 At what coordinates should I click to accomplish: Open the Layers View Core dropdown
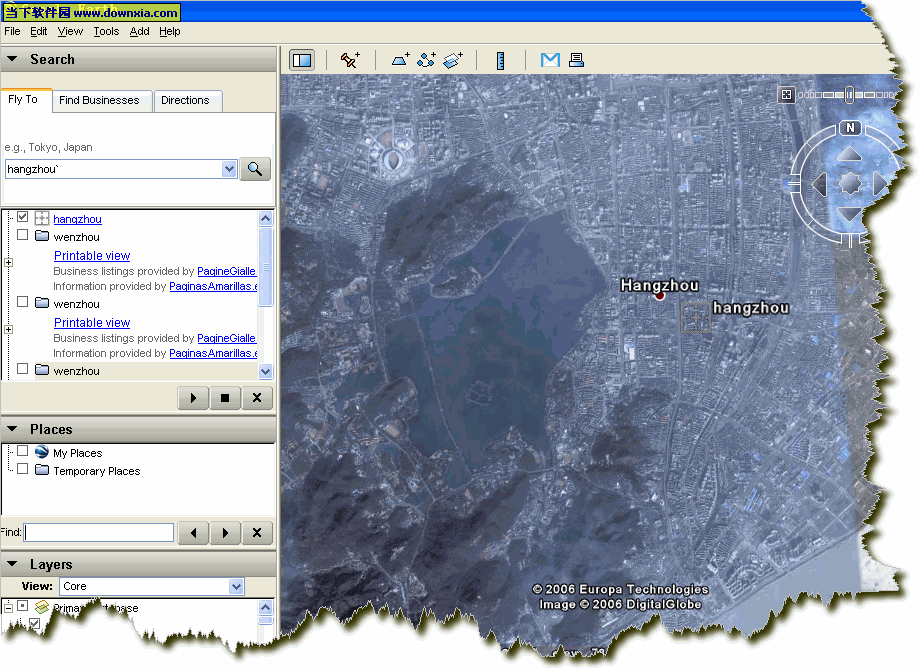click(x=236, y=586)
